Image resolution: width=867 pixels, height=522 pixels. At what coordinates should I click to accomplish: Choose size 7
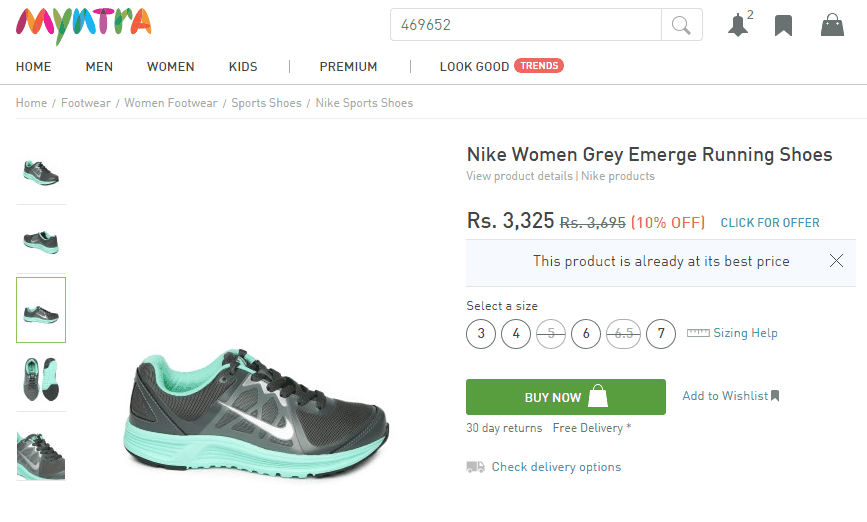click(661, 334)
